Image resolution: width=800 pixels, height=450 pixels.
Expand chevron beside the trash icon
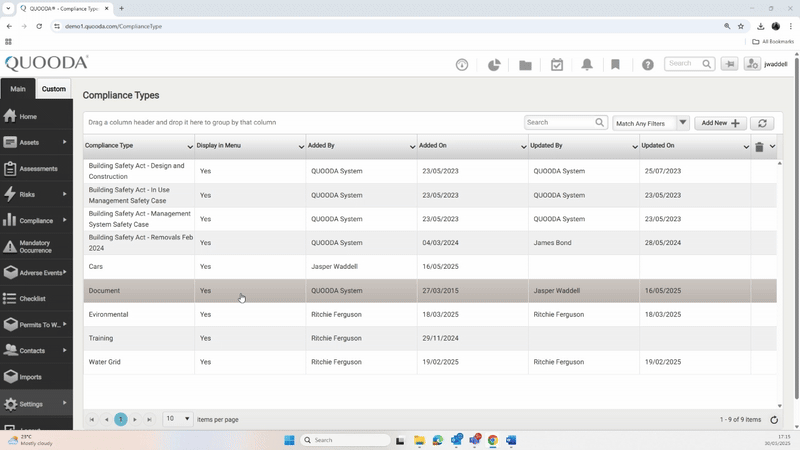tap(772, 146)
